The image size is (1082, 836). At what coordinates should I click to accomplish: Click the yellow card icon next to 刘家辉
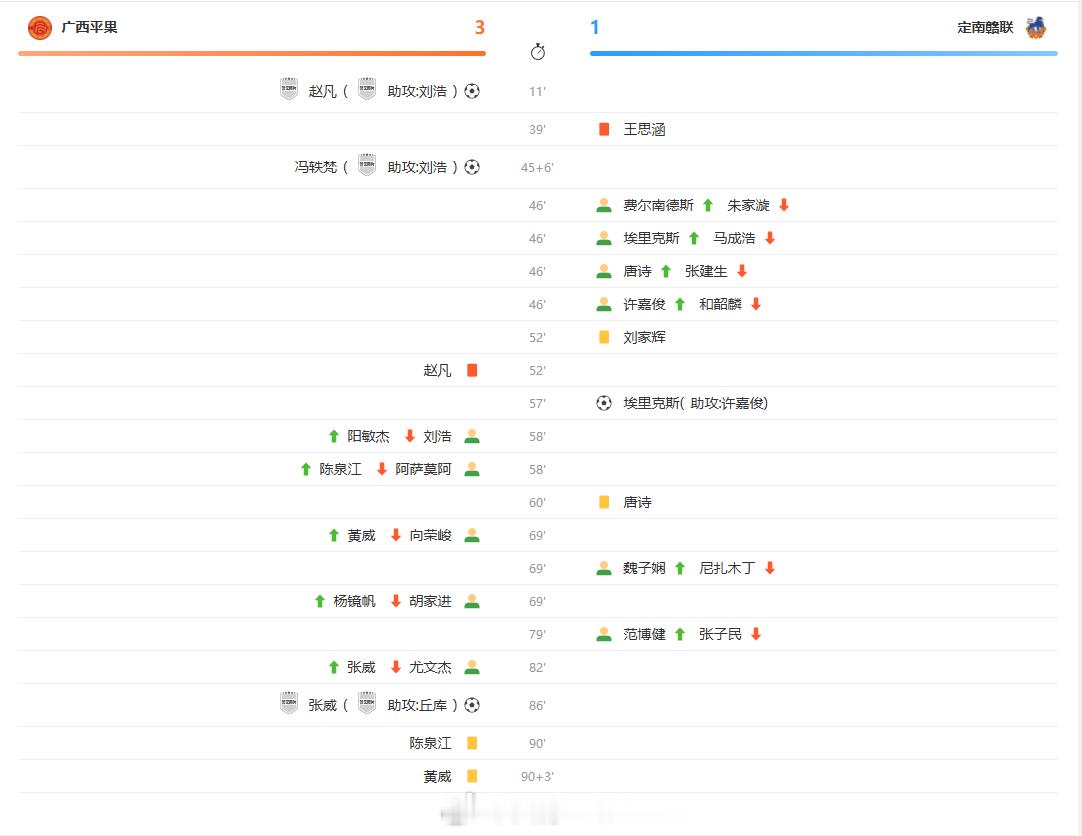click(603, 337)
